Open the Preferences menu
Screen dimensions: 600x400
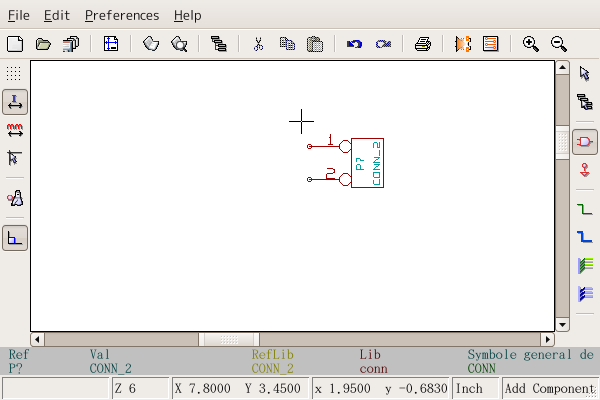coord(121,15)
